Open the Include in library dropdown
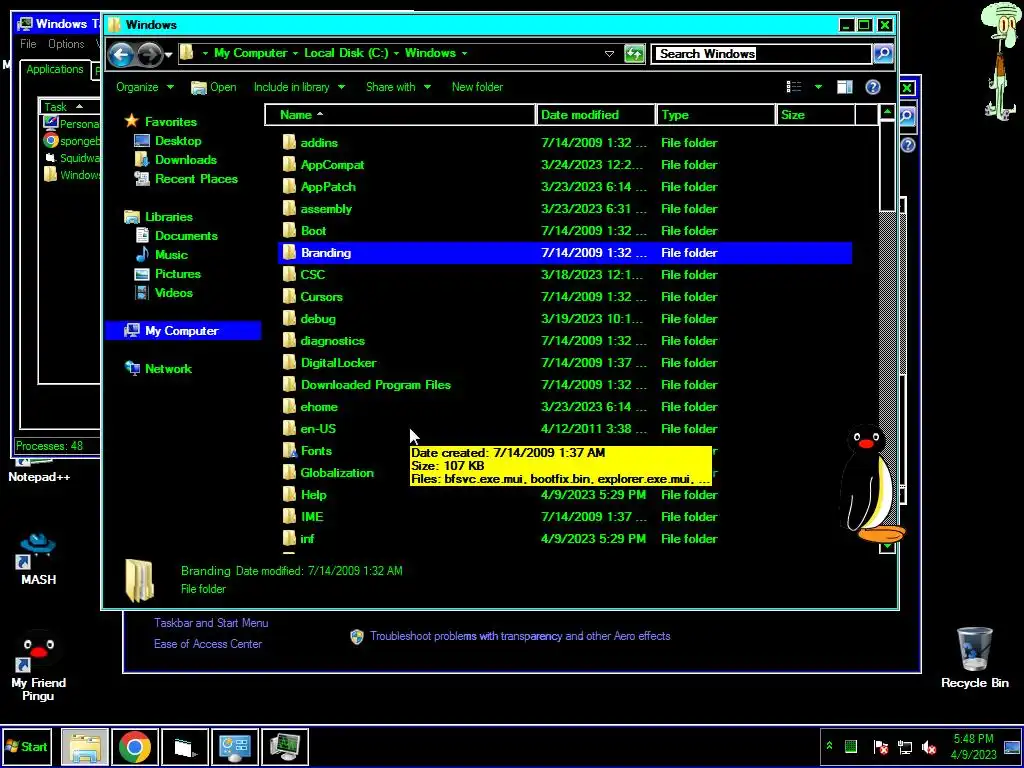 pos(299,87)
